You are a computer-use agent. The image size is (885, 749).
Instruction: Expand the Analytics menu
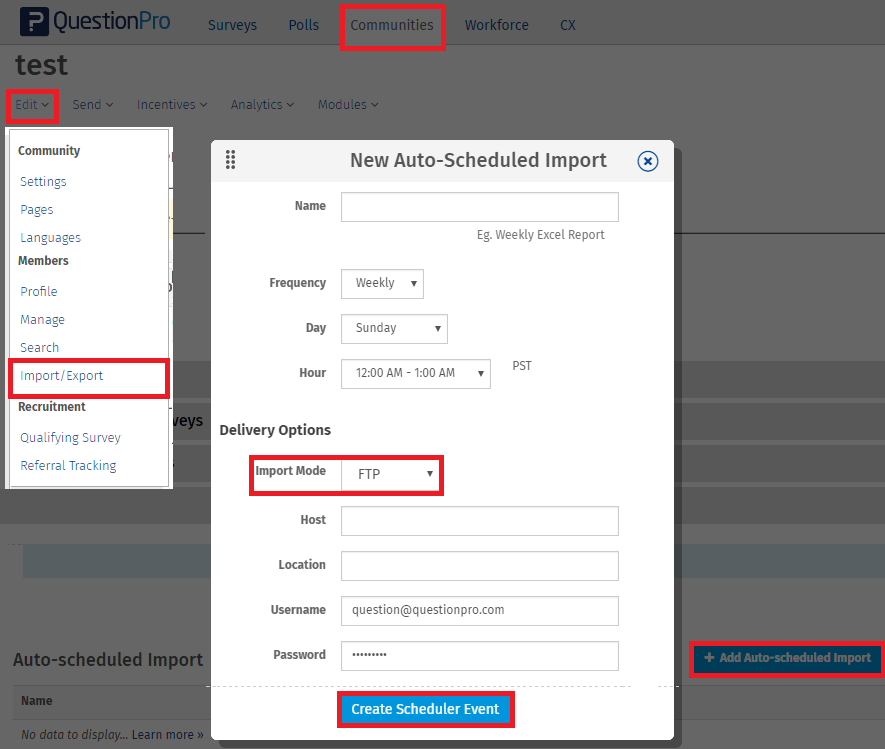click(261, 104)
